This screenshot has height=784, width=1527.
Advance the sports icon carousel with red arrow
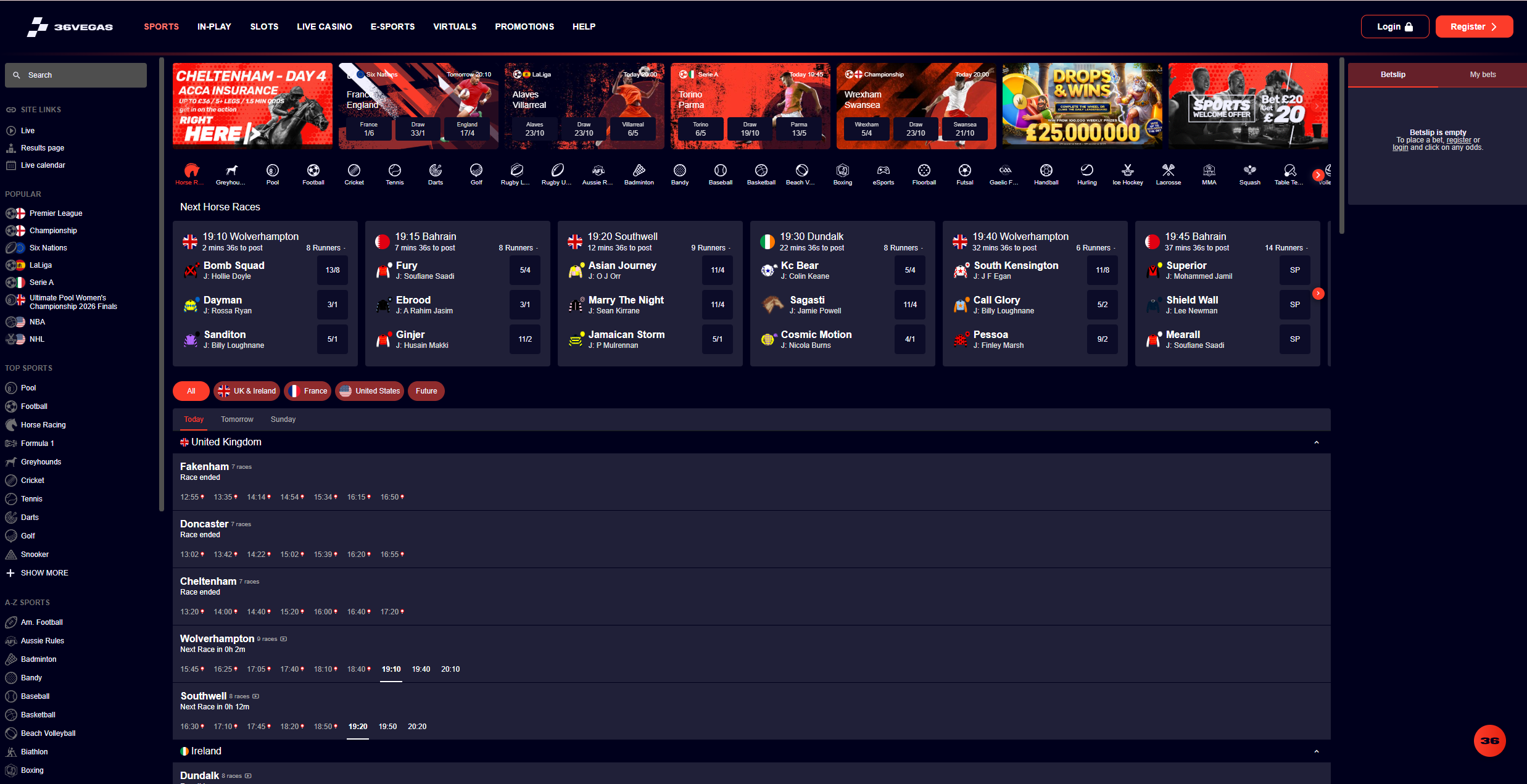click(1318, 175)
